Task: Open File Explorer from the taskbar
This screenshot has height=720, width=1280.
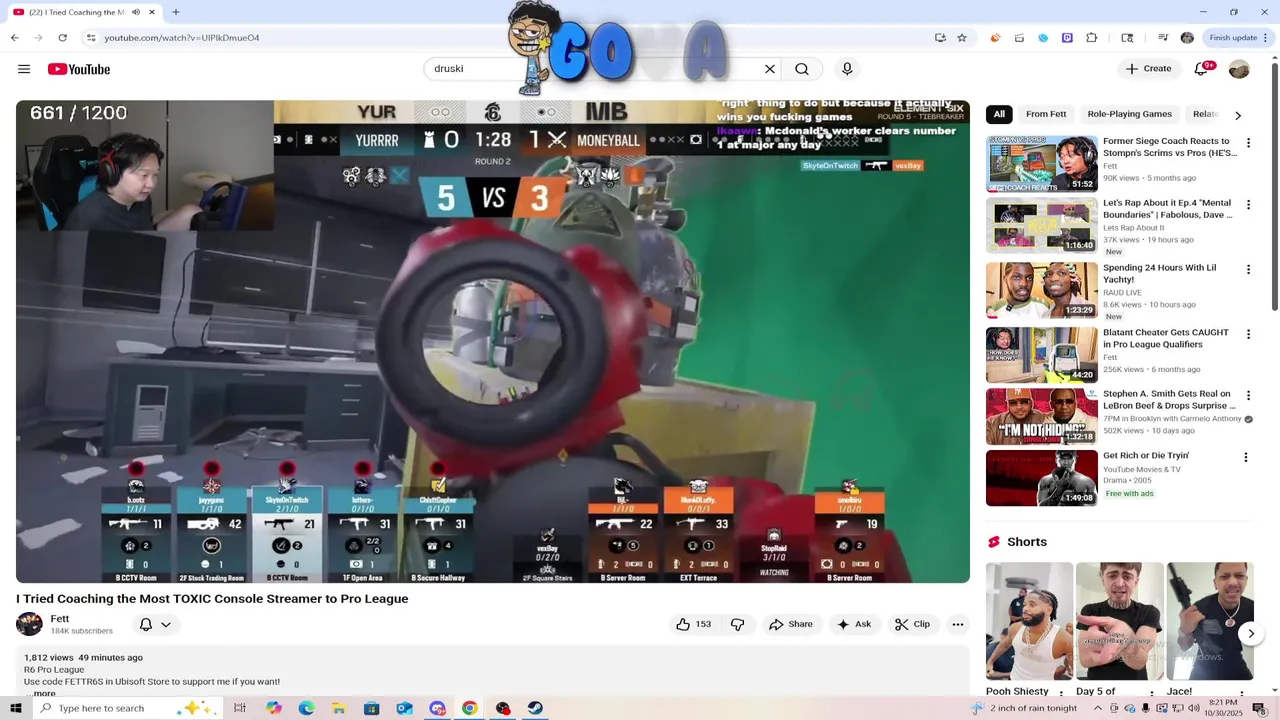Action: pos(339,708)
